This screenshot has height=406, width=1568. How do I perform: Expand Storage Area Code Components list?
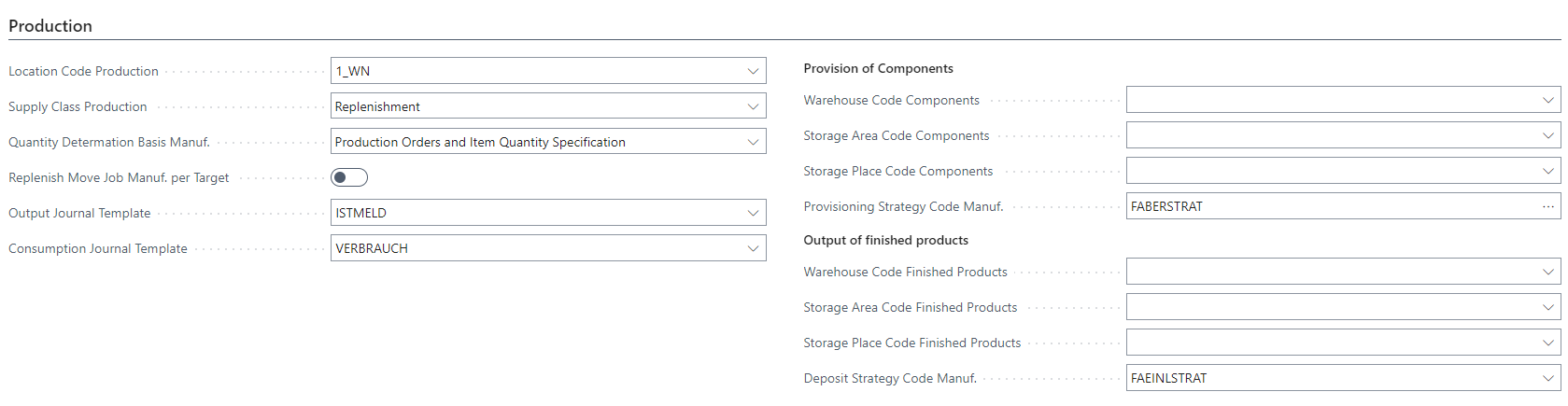[x=1547, y=135]
